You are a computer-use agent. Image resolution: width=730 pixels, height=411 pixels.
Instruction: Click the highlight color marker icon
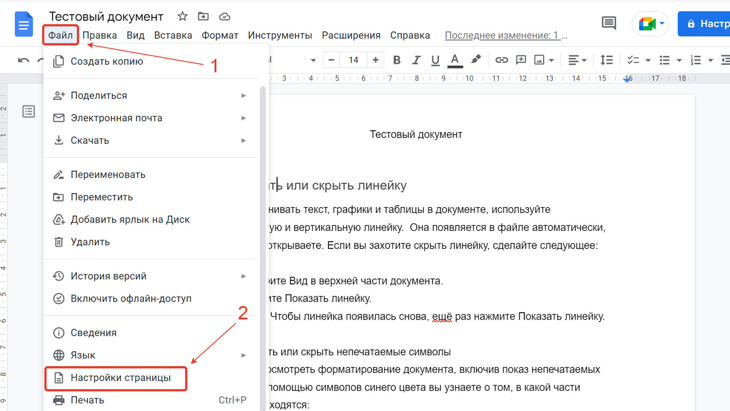click(475, 60)
